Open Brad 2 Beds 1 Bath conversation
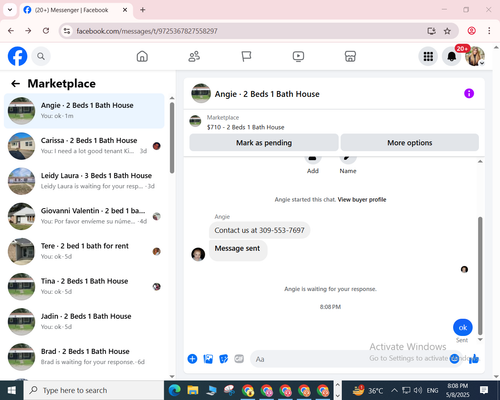500x400 pixels. 84,357
